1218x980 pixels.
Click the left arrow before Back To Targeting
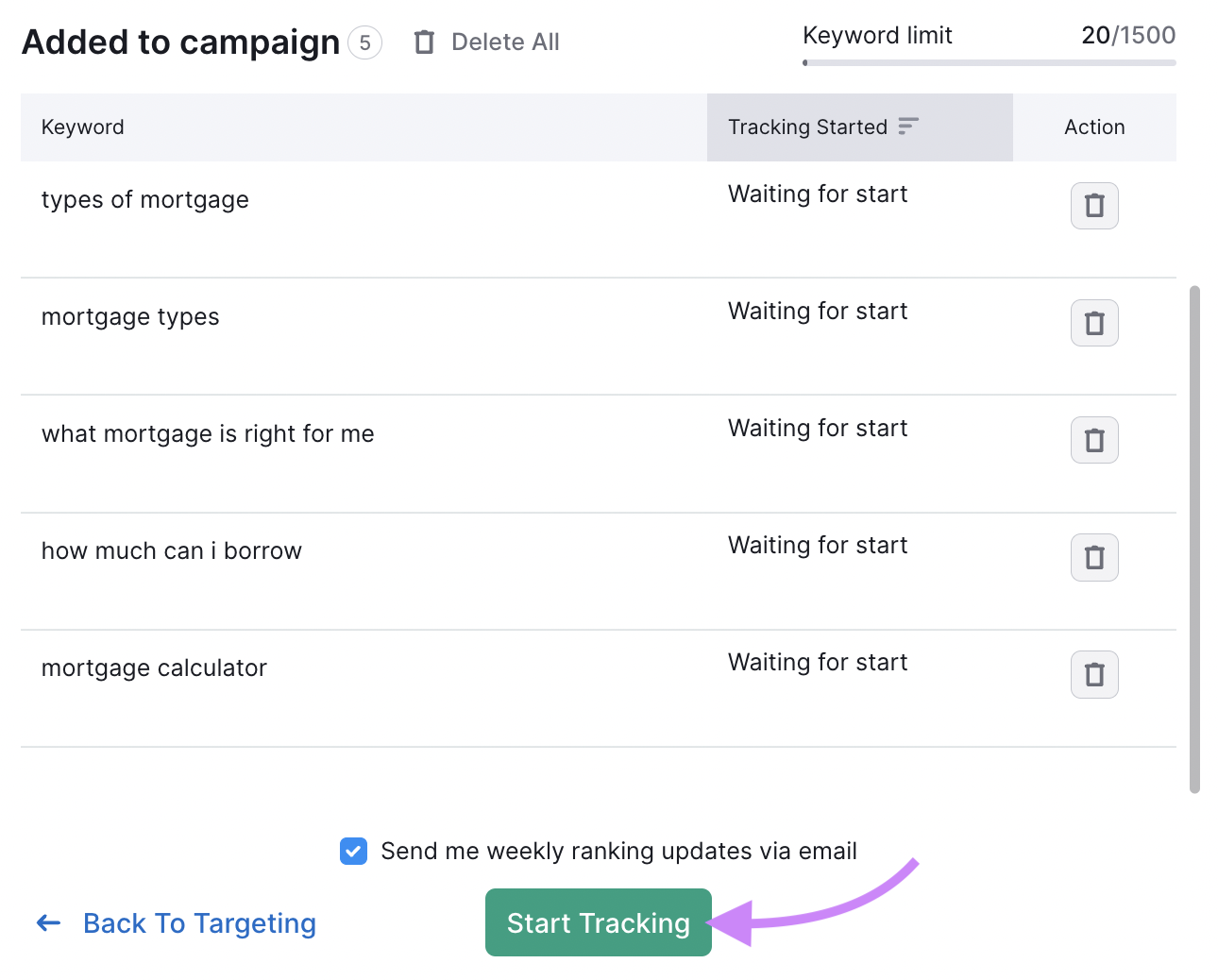pos(48,923)
